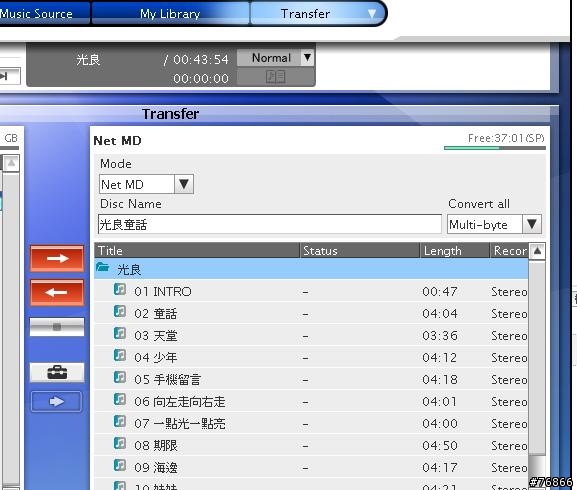
Task: Open the Normal playback mode dropdown
Action: 276,58
